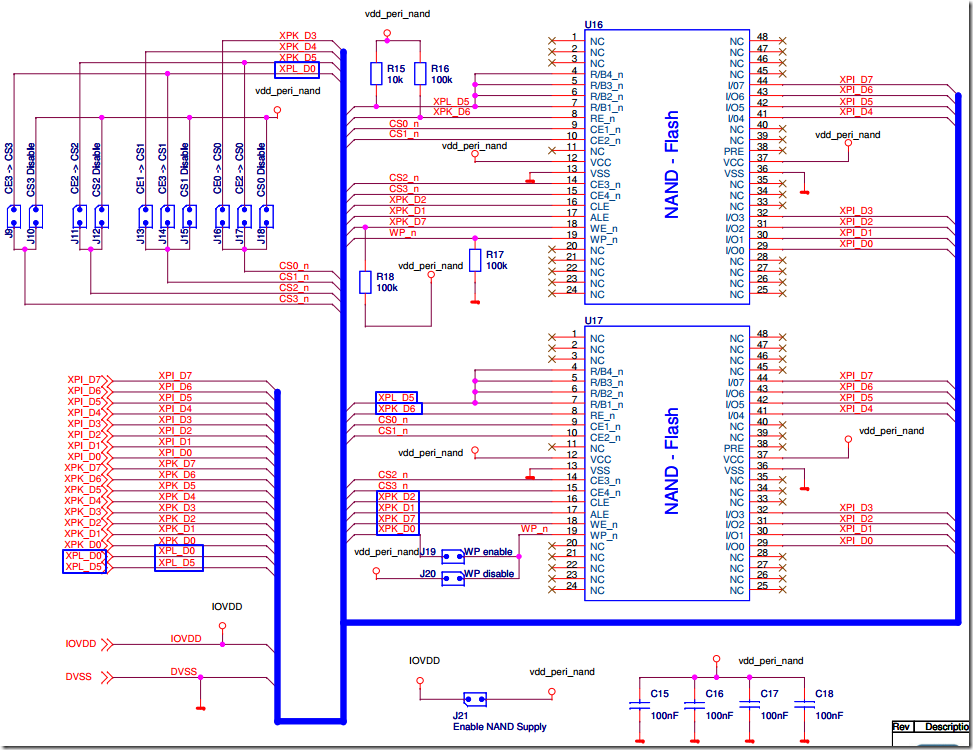Select the 'CS2 Disable' label
Image resolution: width=973 pixels, height=750 pixels.
pyautogui.click(x=97, y=170)
